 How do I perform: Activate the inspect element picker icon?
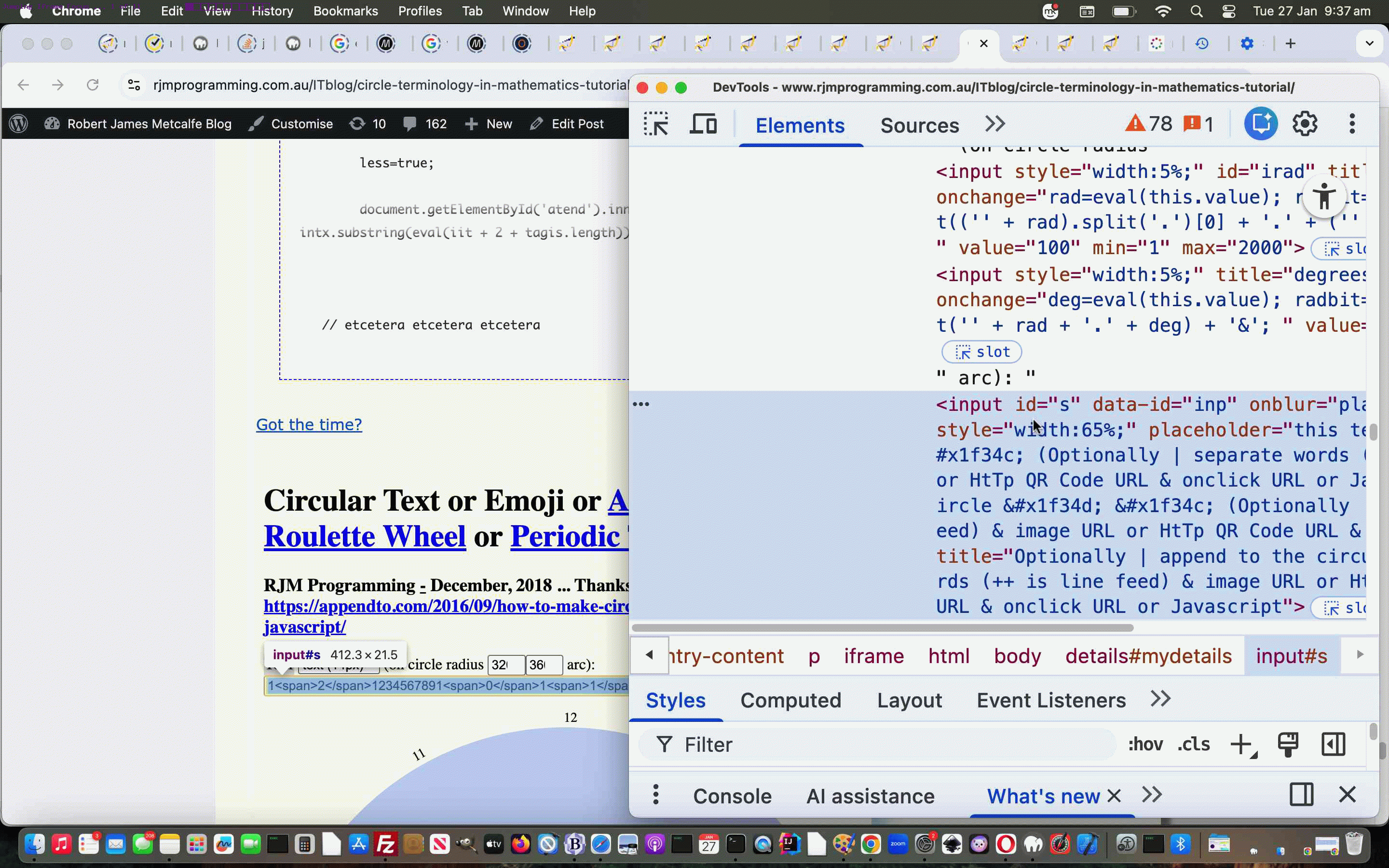pos(656,124)
